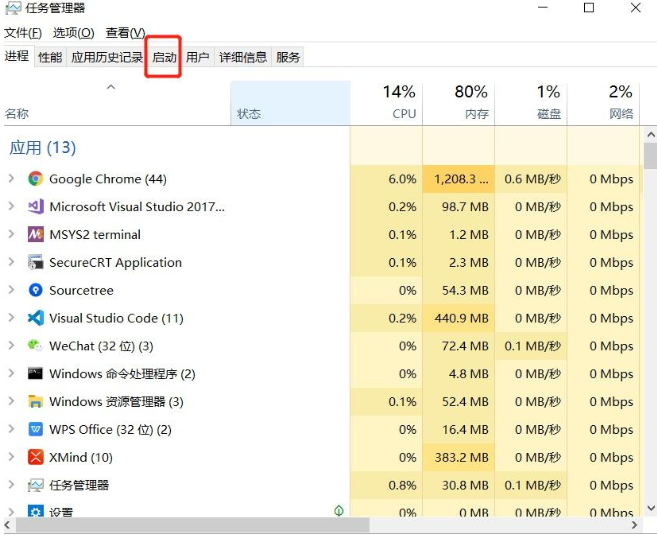Sort by the CPU column header
657x540 pixels.
[386, 104]
